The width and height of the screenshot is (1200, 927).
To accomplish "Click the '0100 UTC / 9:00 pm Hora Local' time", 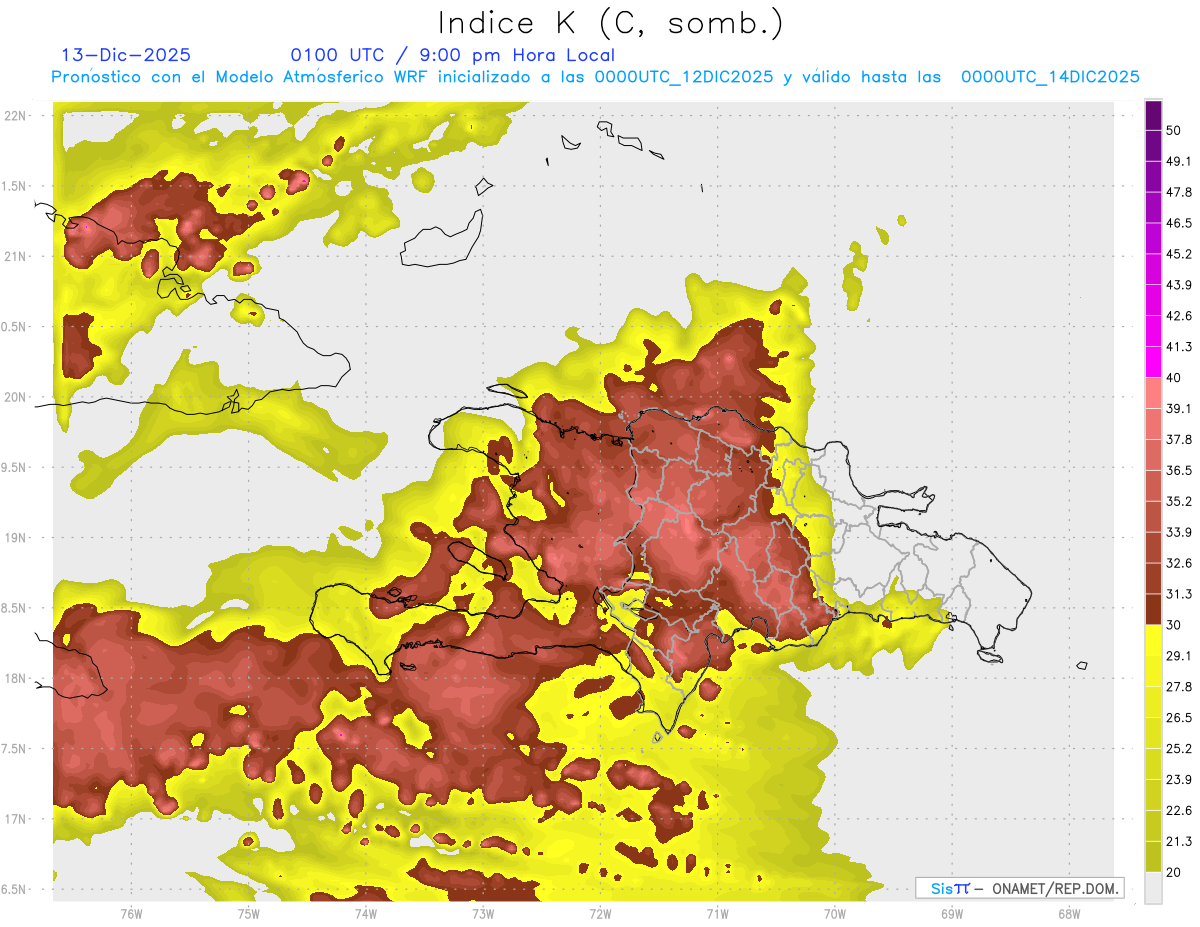I will pyautogui.click(x=452, y=55).
